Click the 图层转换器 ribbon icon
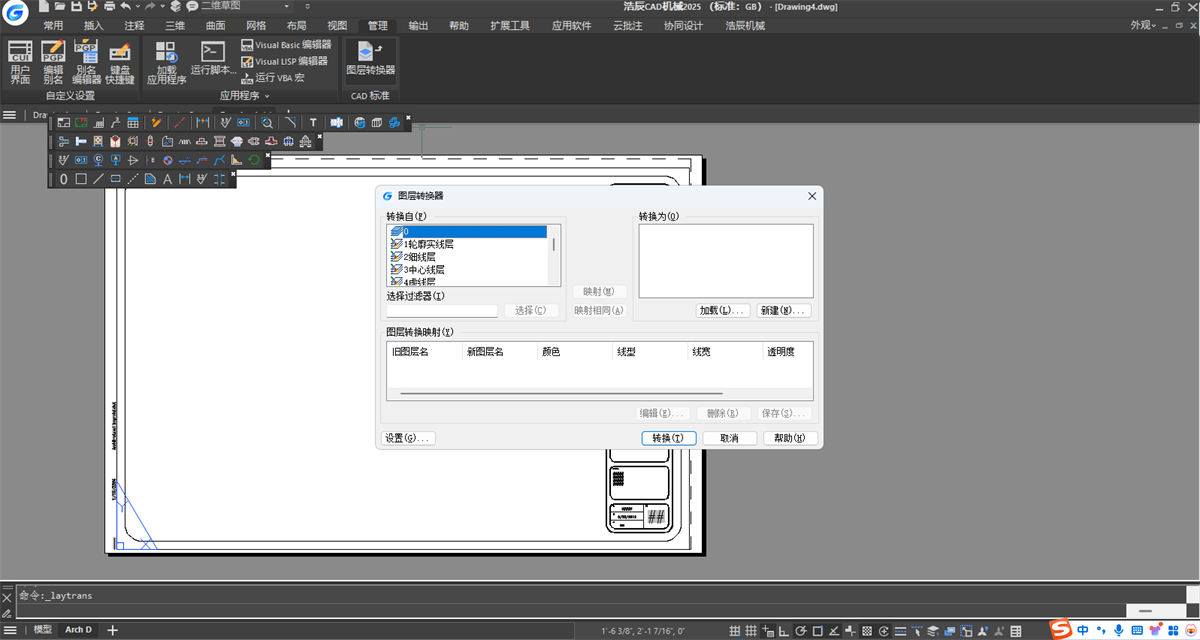The width and height of the screenshot is (1200, 640). (x=370, y=59)
